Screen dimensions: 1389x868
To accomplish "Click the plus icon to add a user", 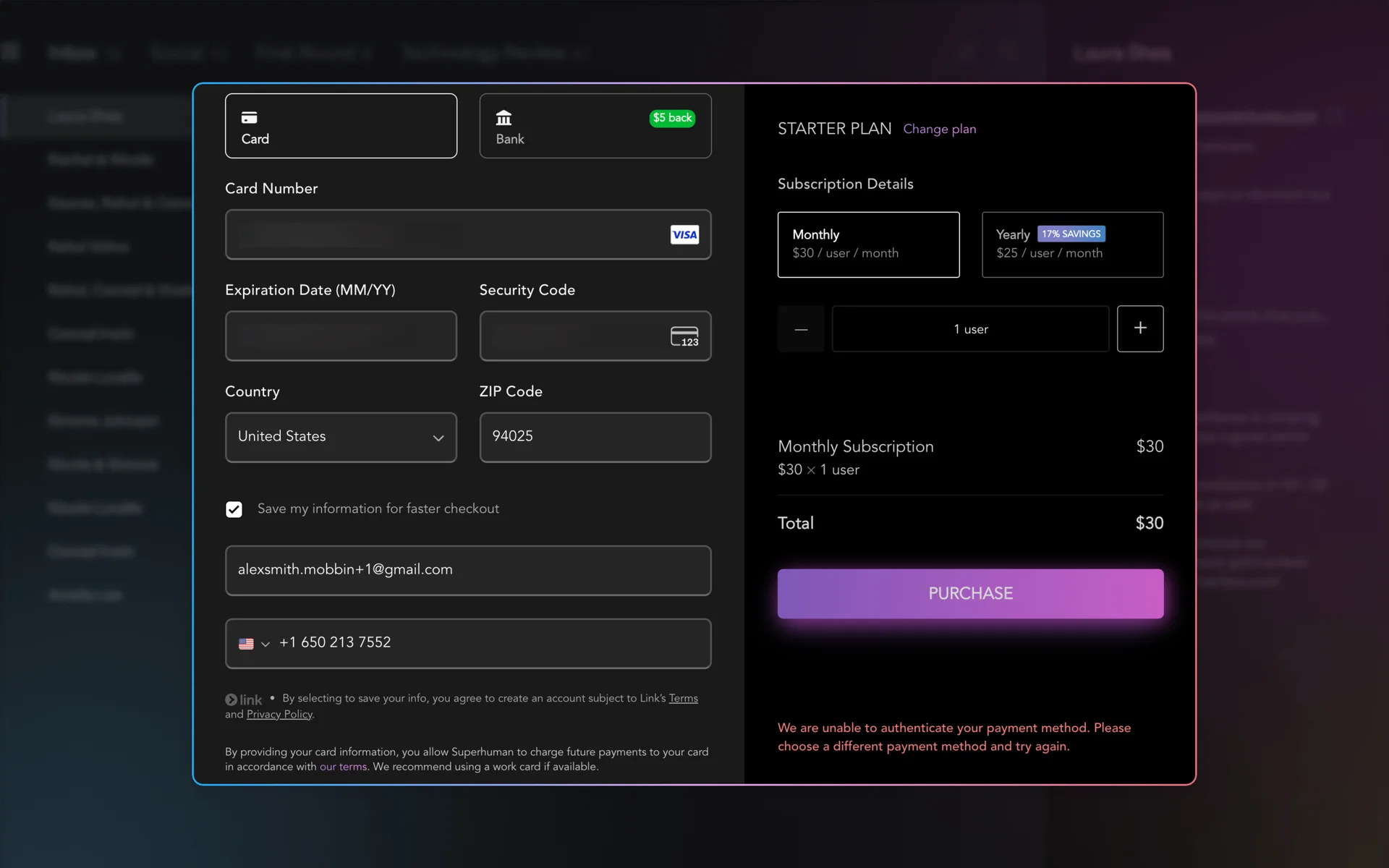I will coord(1139,328).
